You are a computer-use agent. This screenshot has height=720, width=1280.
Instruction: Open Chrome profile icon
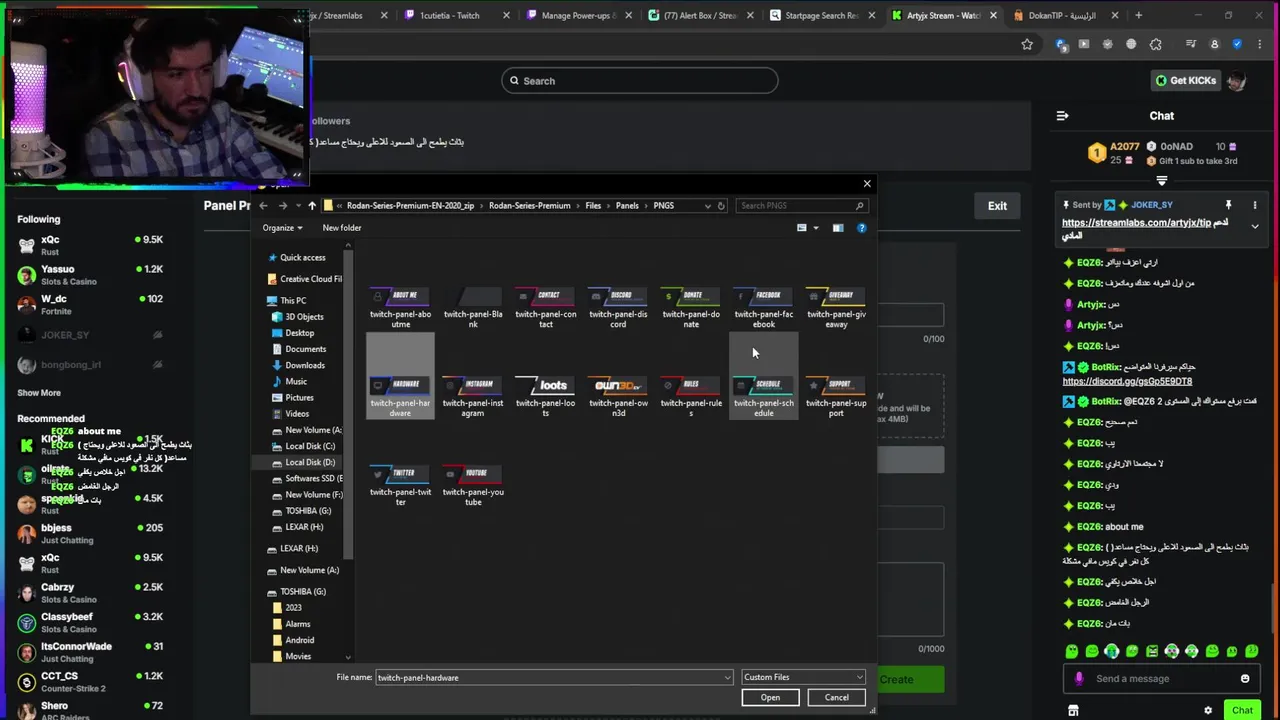pos(1214,44)
